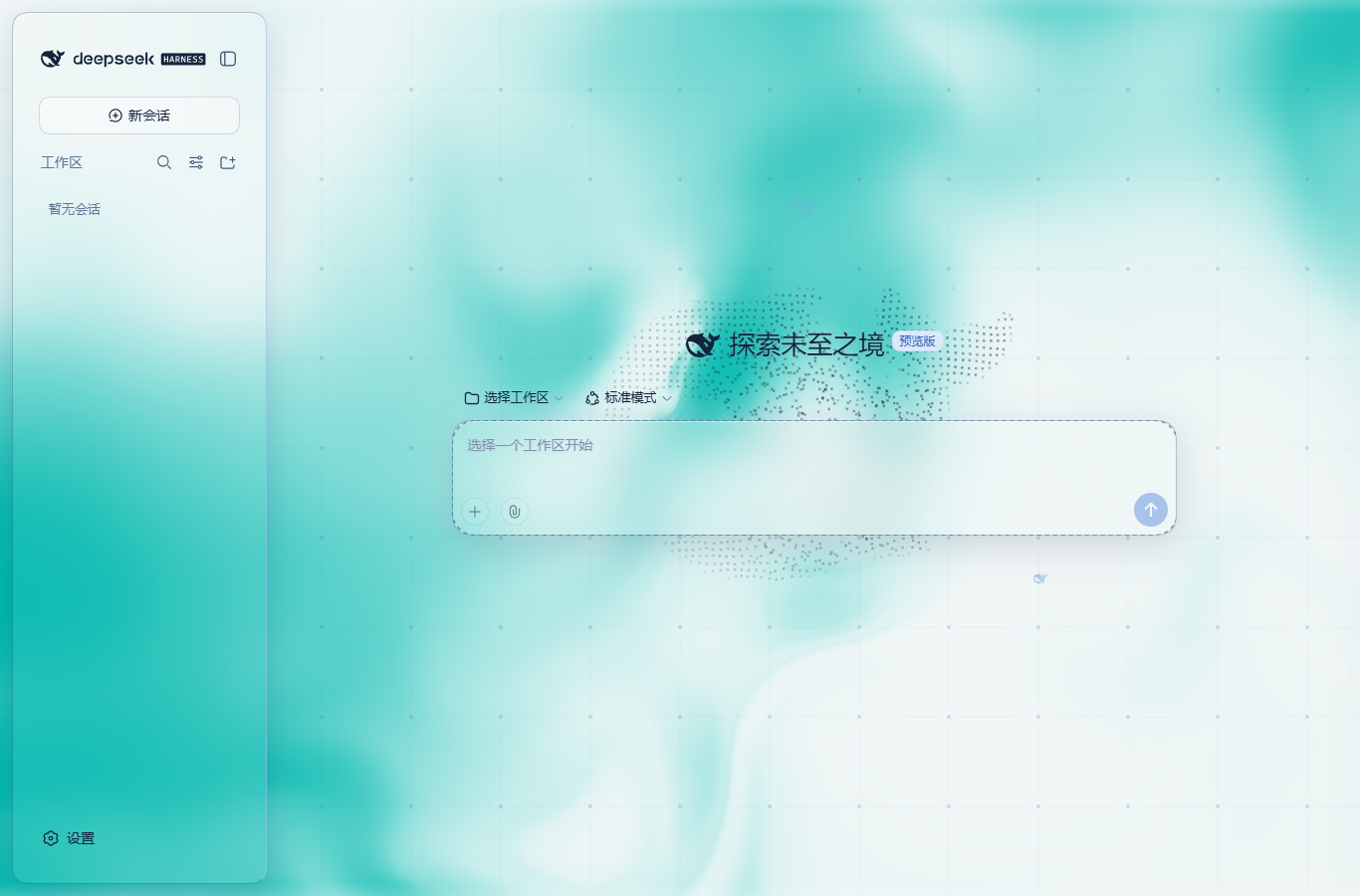Open the 标准模式 mode dropdown

628,397
